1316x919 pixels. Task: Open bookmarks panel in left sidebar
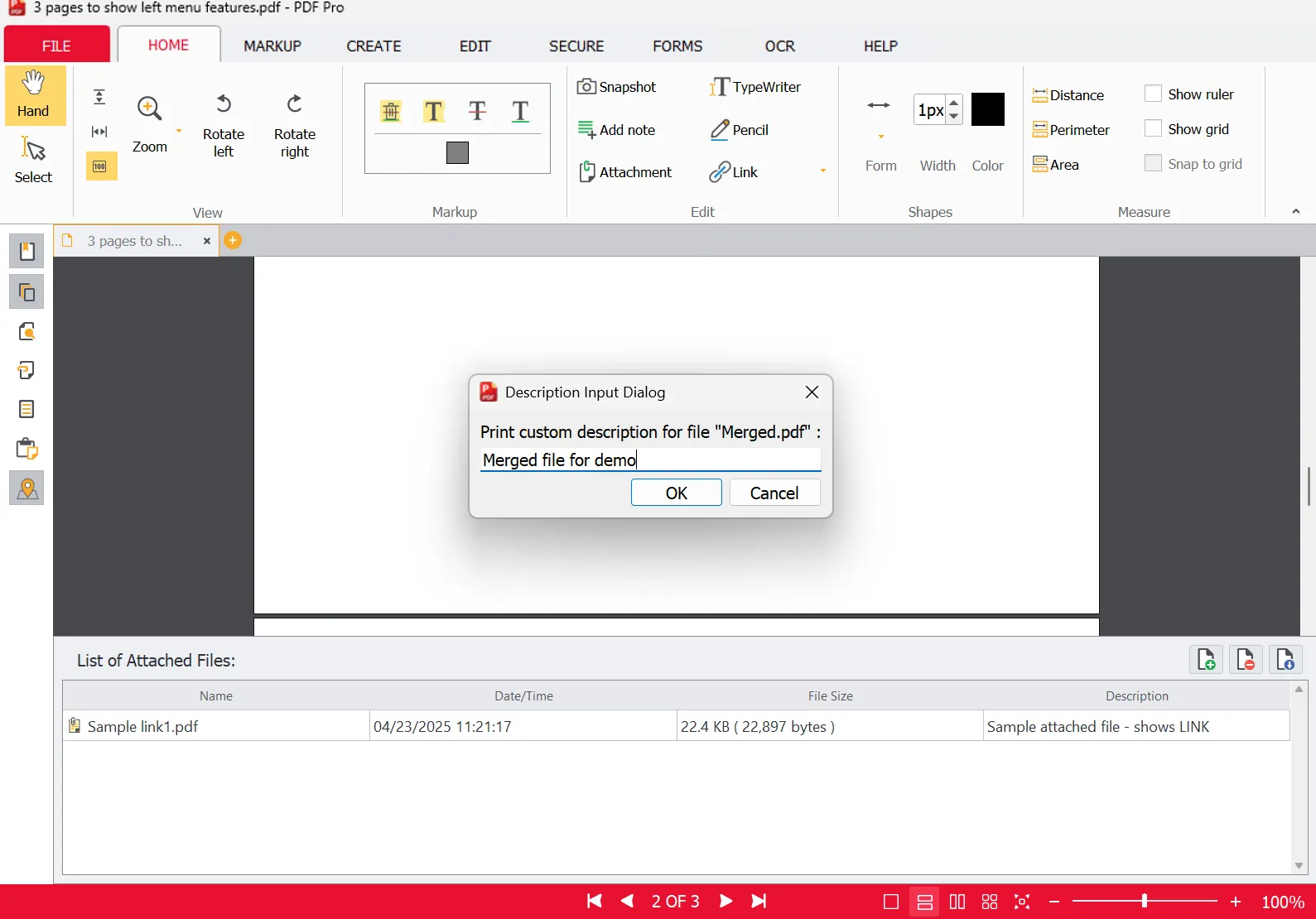click(x=27, y=251)
